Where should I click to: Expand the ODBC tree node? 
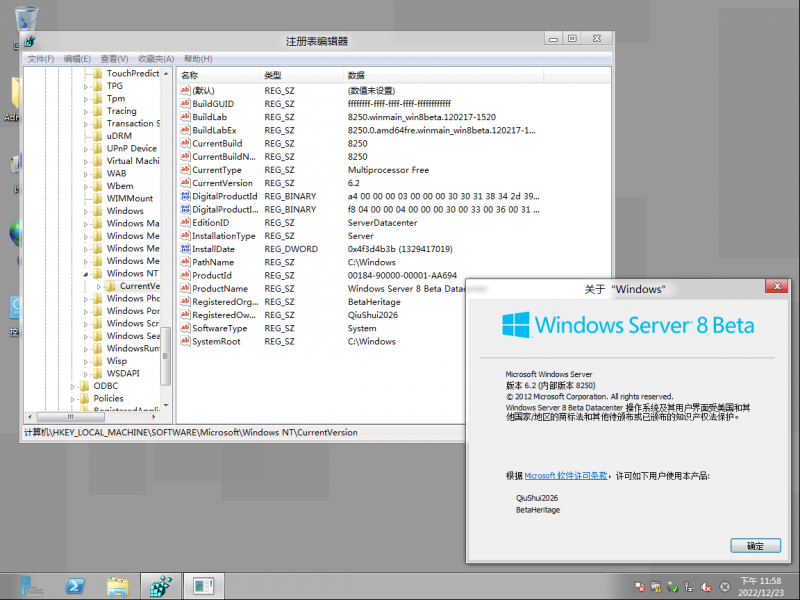click(x=72, y=387)
